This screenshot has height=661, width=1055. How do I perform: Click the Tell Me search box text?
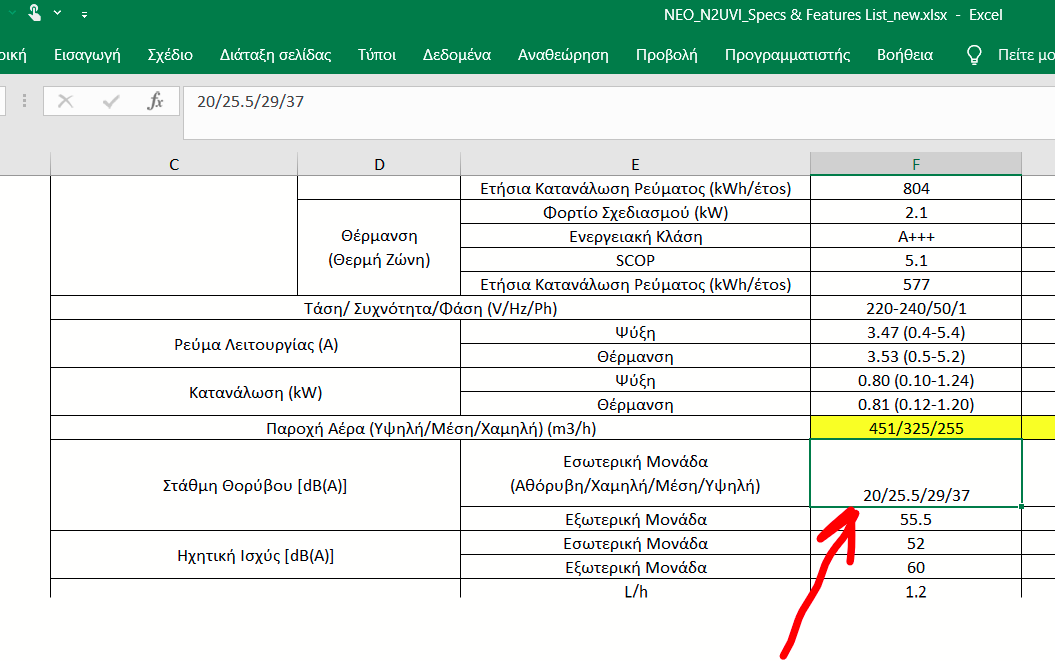1025,55
